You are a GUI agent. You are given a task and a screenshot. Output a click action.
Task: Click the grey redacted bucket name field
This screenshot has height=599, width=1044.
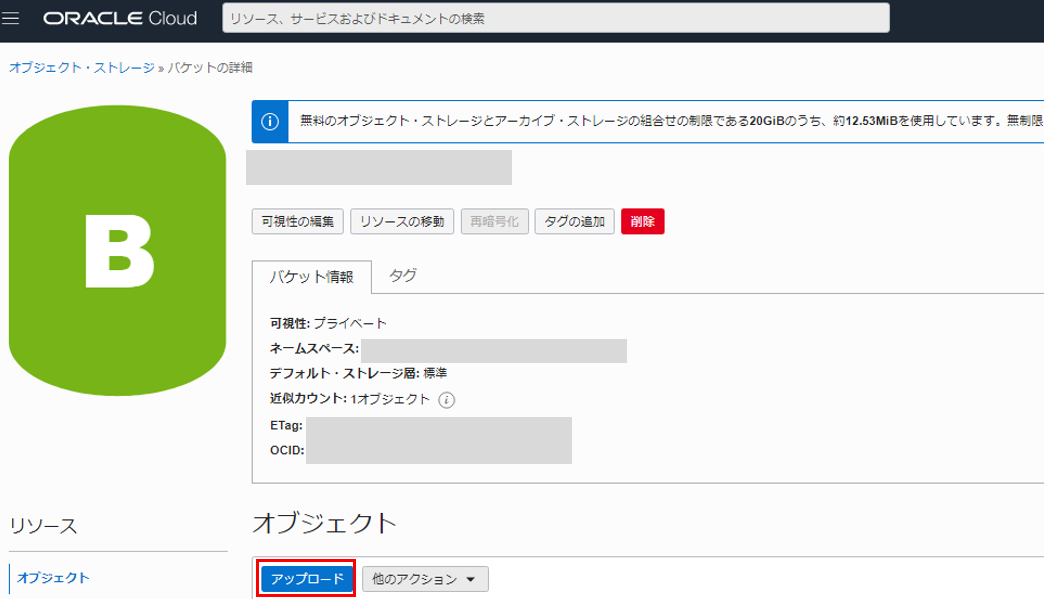click(x=379, y=167)
